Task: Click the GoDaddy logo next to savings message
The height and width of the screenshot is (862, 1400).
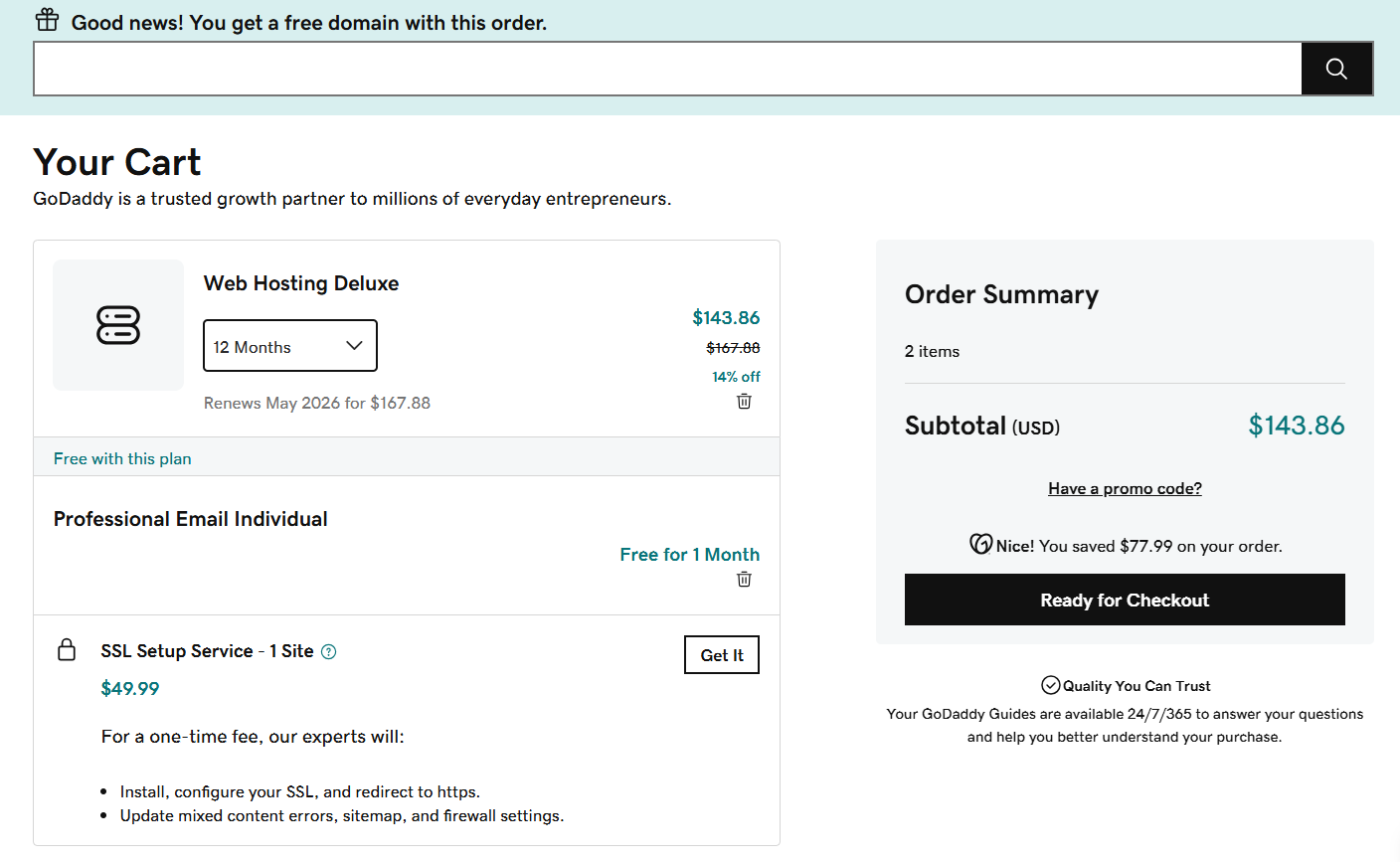Action: pos(978,543)
